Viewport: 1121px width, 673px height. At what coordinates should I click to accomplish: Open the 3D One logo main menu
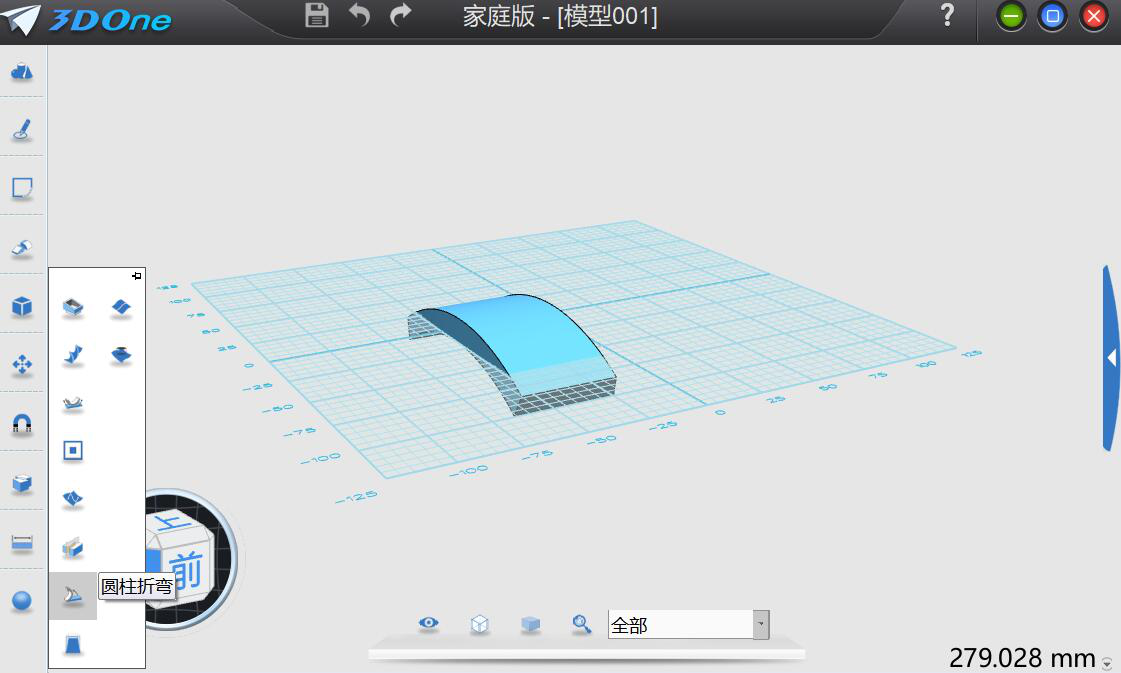pos(87,19)
